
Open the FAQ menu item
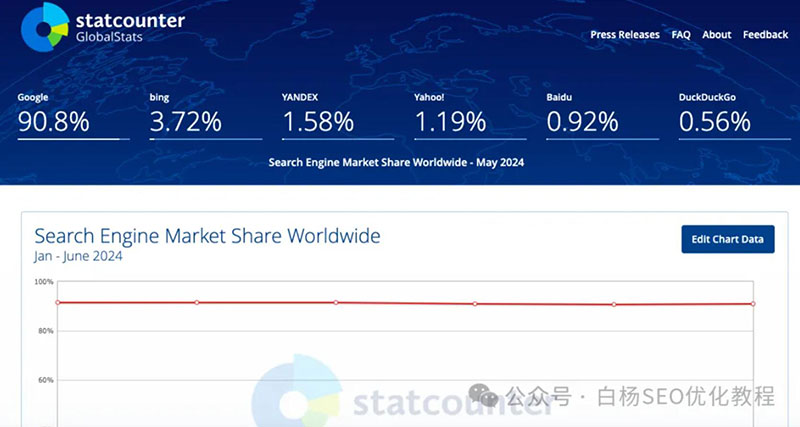681,35
